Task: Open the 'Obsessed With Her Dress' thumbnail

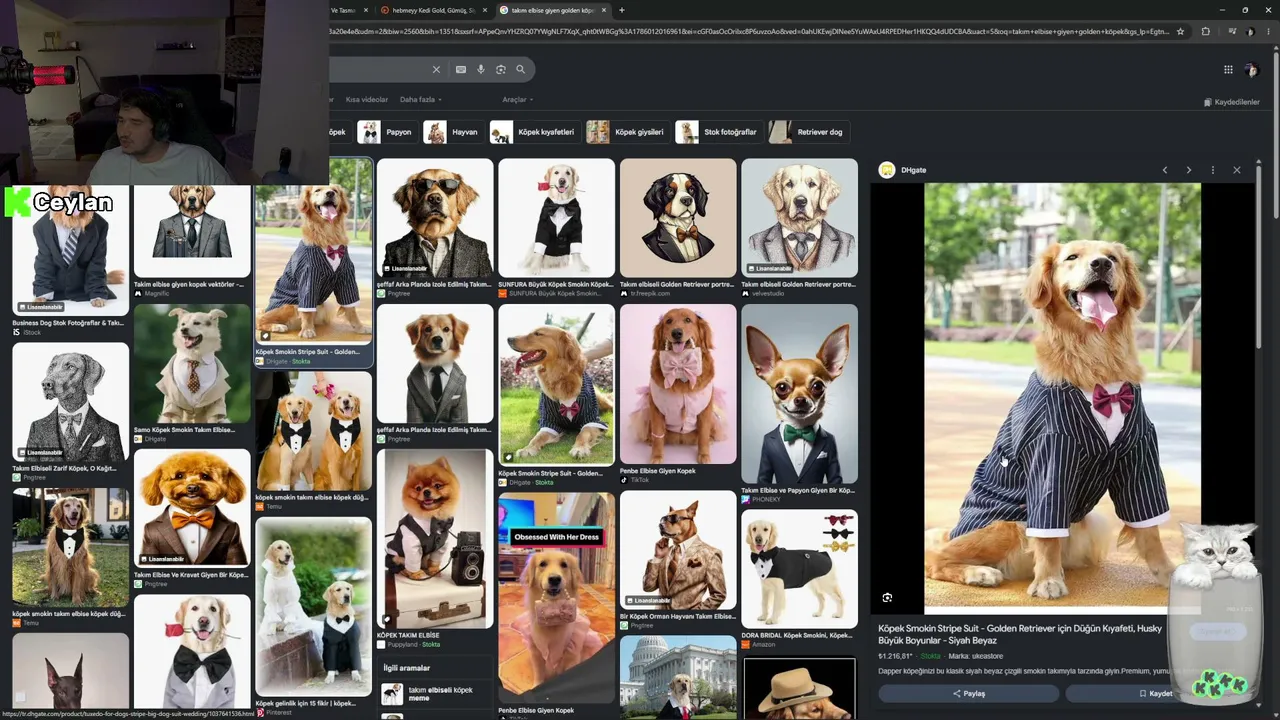Action: coord(556,598)
